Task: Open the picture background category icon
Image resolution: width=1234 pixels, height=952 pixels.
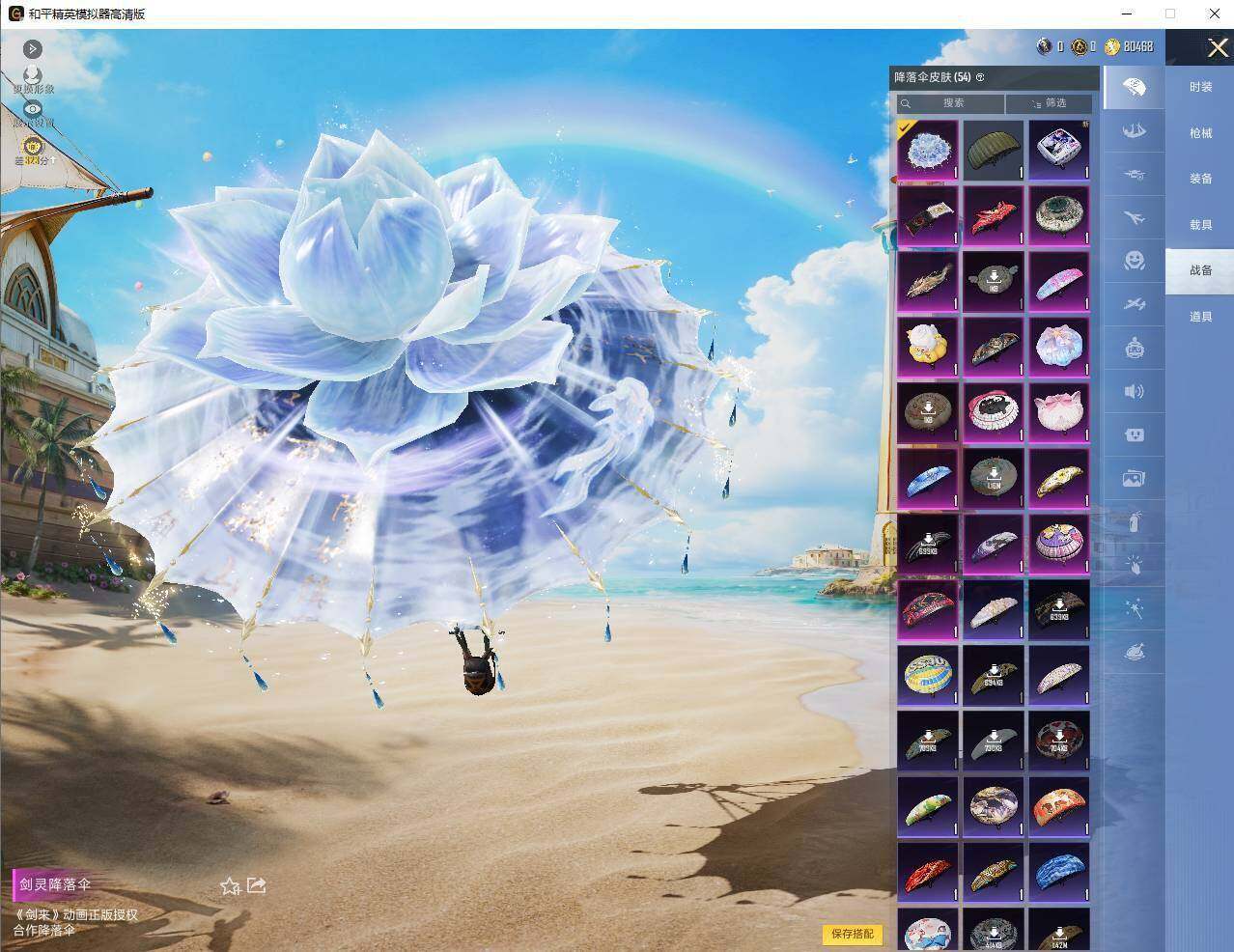Action: 1134,478
